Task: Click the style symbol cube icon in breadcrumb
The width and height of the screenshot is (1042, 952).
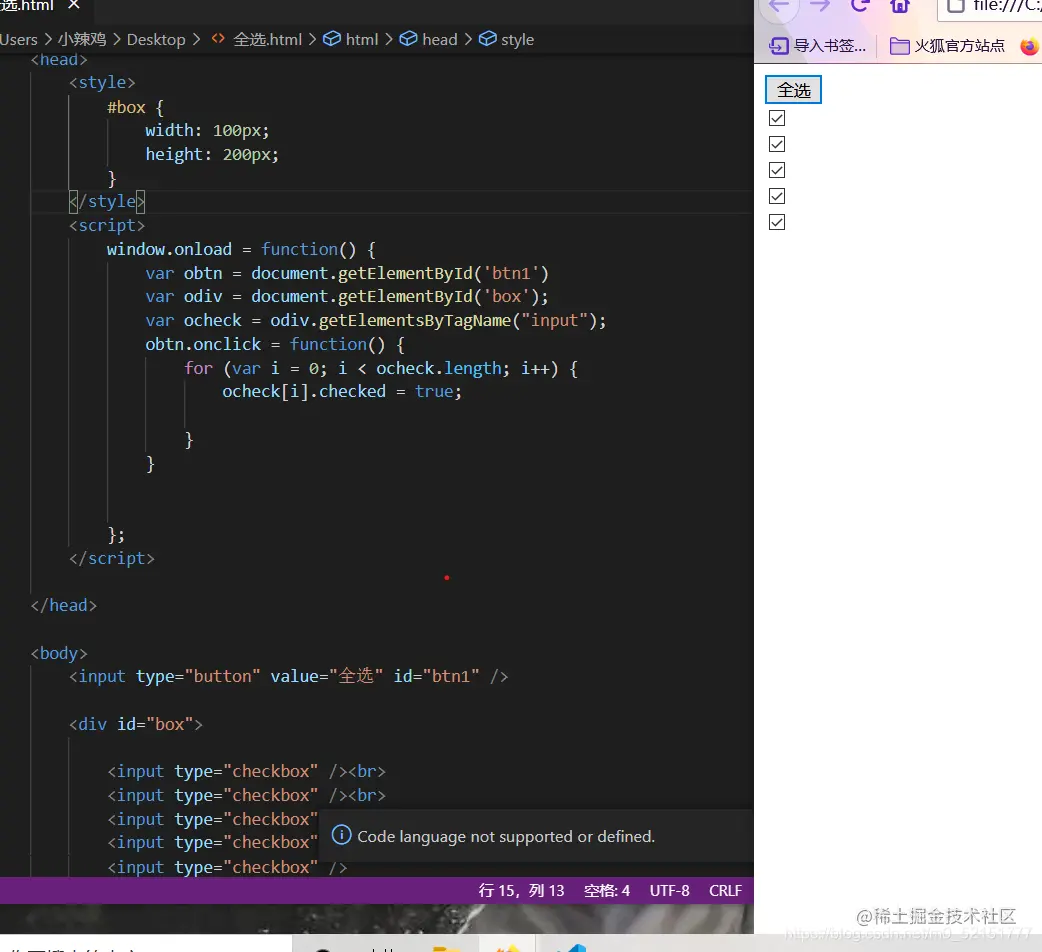Action: pos(487,39)
